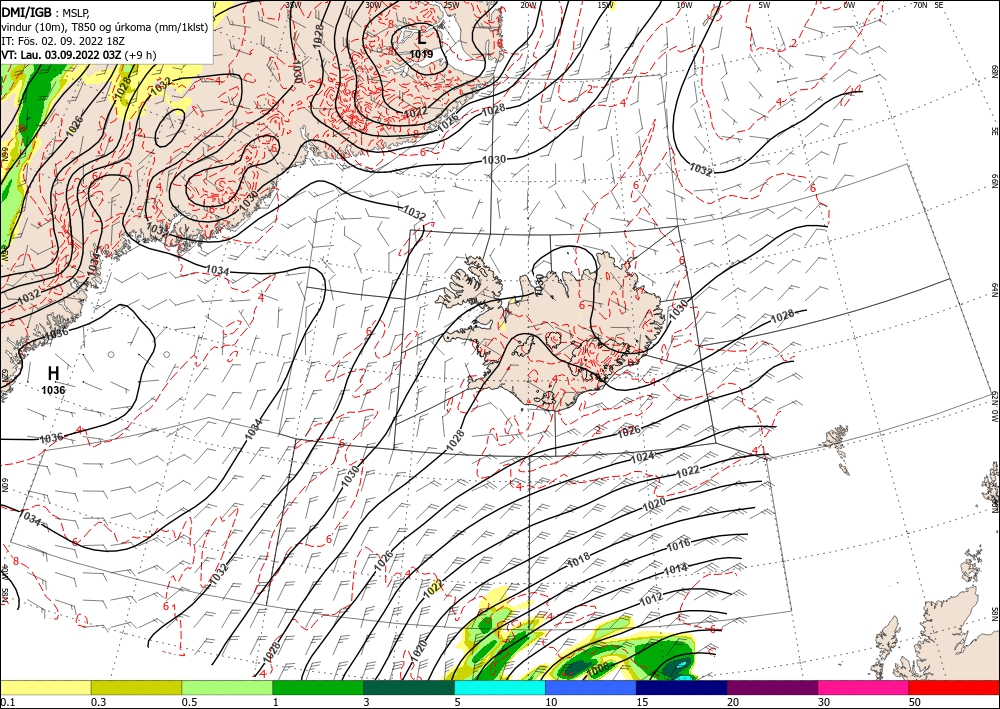The image size is (1000, 709).
Task: Choose the navy 15–20 legend swatch
Action: tap(682, 687)
